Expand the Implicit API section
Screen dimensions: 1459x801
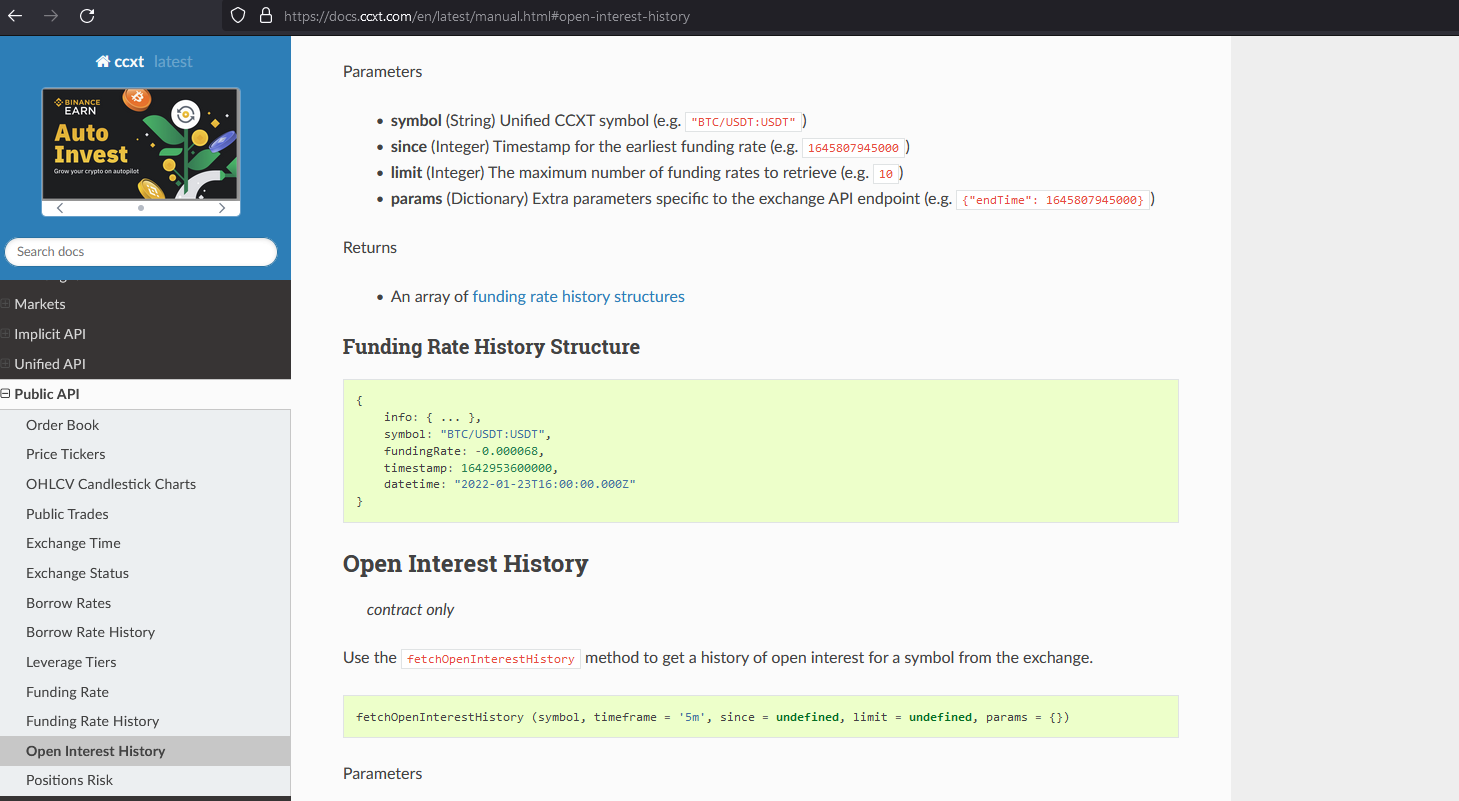click(x=6, y=333)
